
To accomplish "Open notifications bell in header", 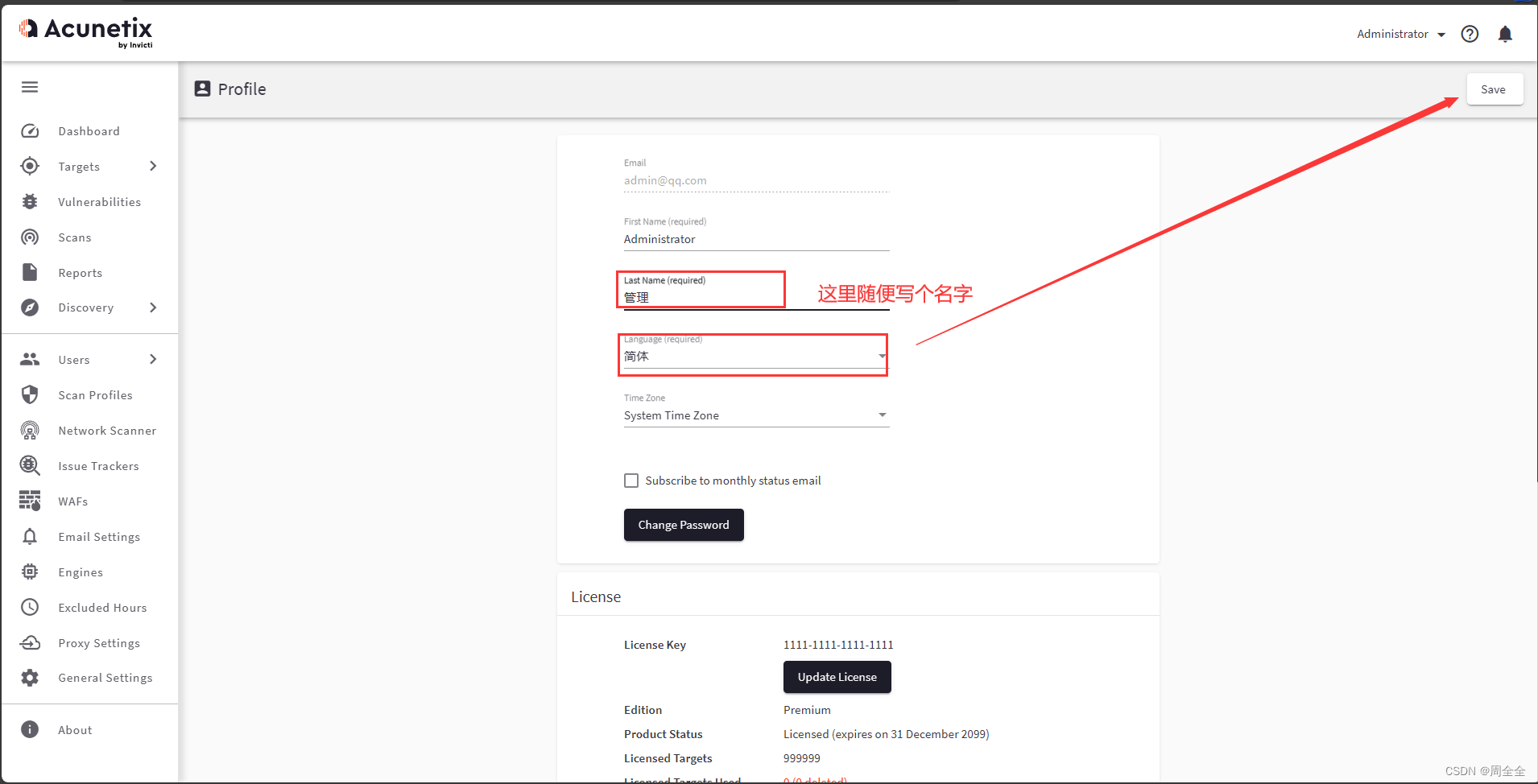I will click(1505, 34).
